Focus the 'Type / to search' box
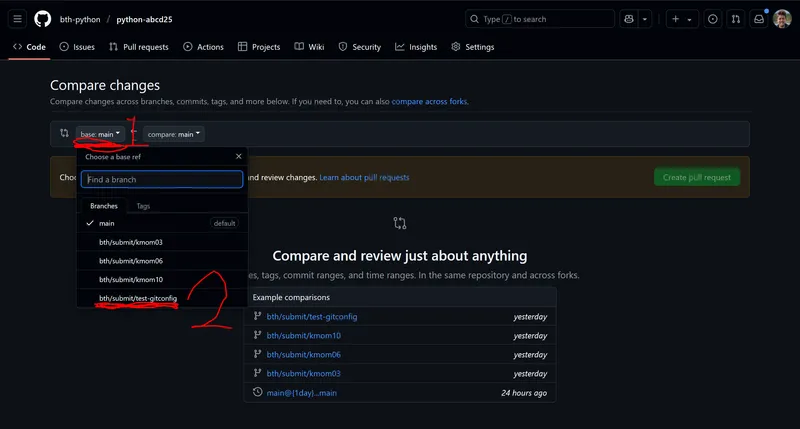The image size is (800, 429). [539, 19]
